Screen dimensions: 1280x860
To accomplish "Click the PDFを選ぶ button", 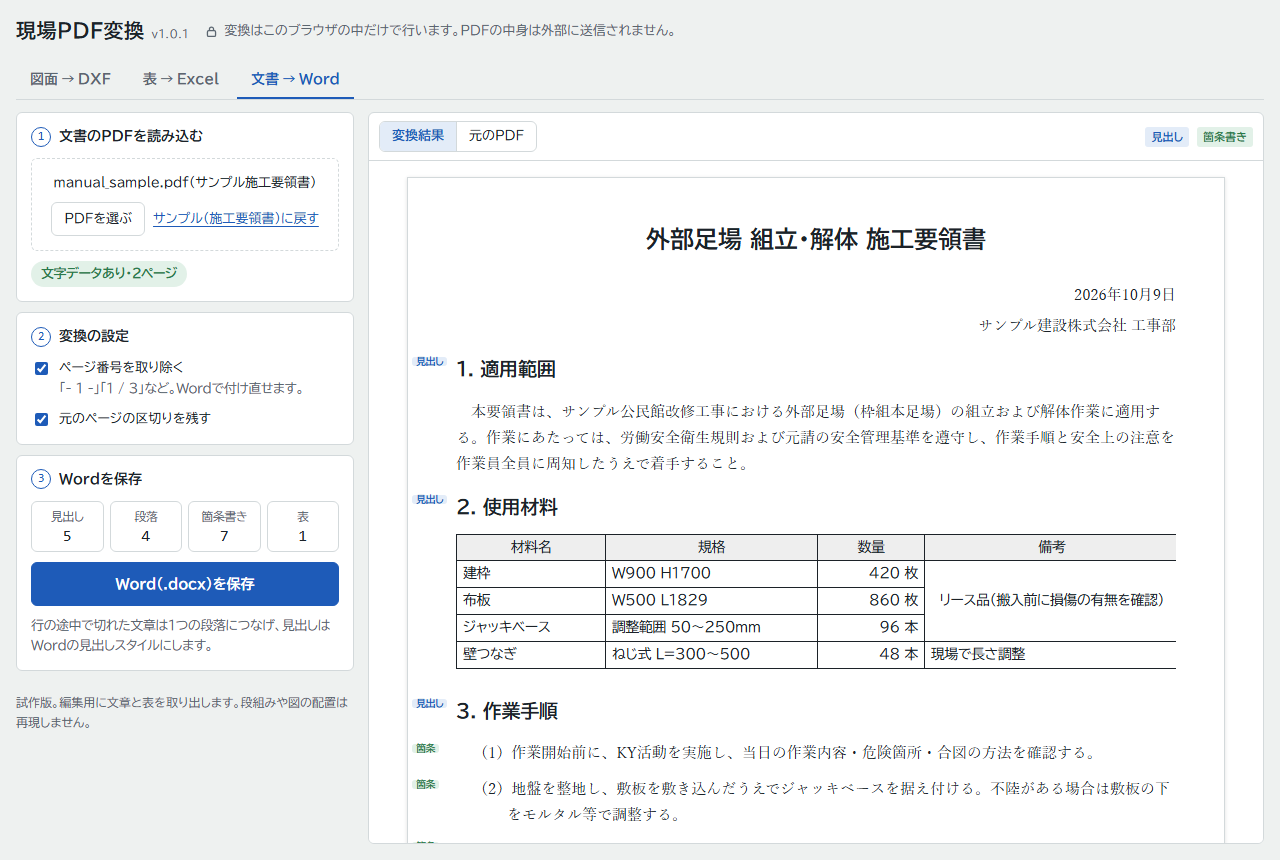I will pos(98,218).
